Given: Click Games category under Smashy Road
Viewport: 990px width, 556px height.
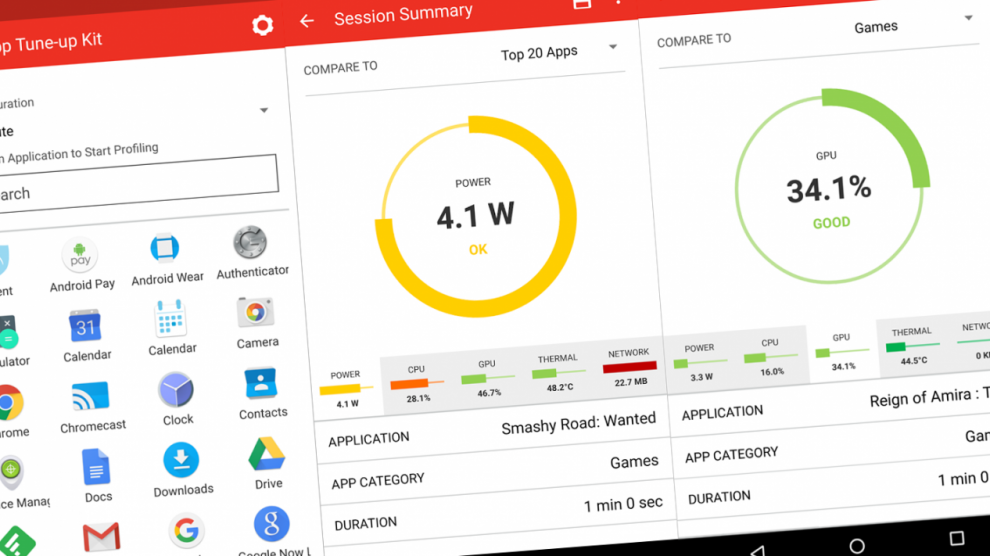Looking at the screenshot, I should 634,462.
